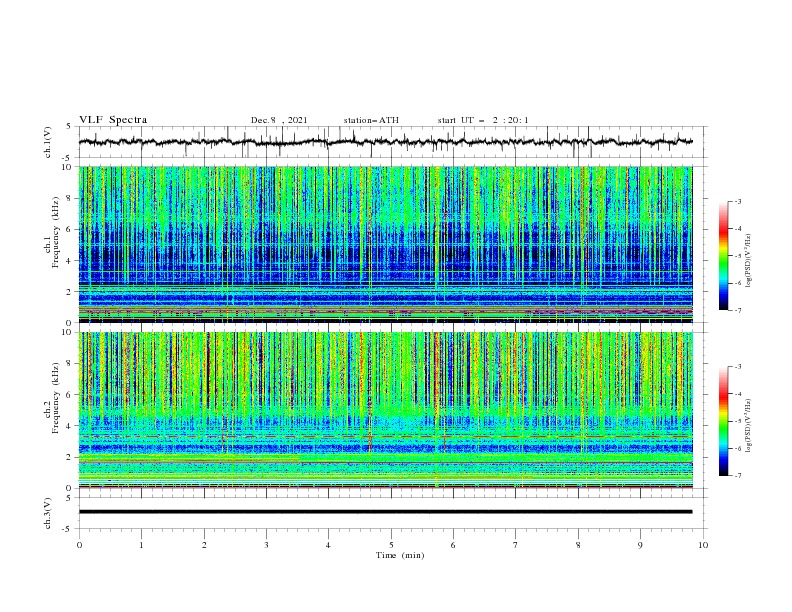792x612 pixels.
Task: Click the upper log(PSD) colorbar label
Action: click(x=749, y=261)
